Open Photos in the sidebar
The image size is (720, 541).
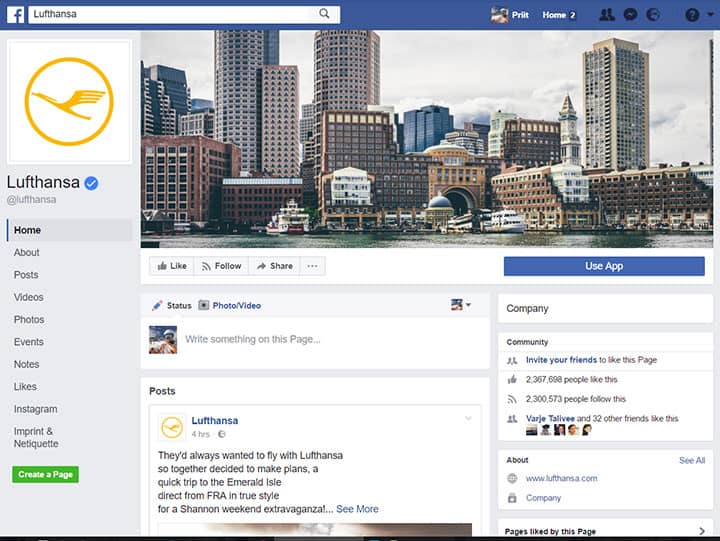29,320
